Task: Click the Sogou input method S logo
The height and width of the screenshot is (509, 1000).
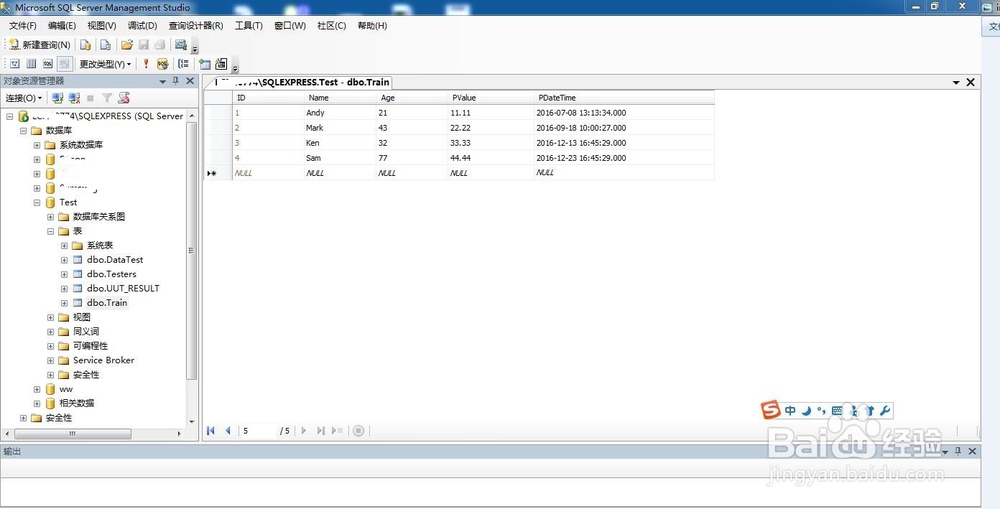Action: pos(770,410)
